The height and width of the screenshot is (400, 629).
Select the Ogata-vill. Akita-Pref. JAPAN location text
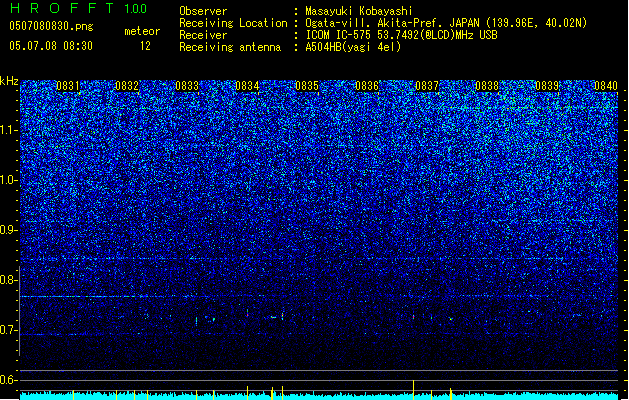coord(446,23)
